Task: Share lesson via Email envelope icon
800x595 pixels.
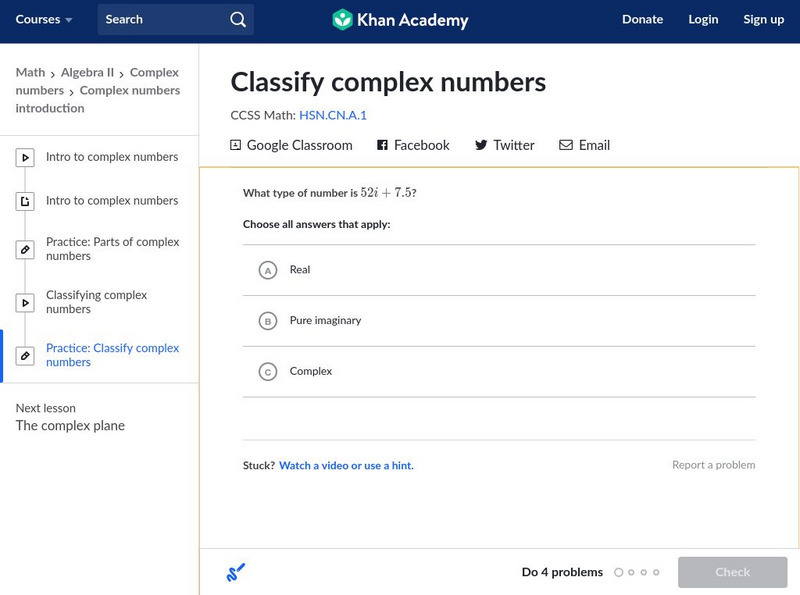Action: (x=566, y=145)
